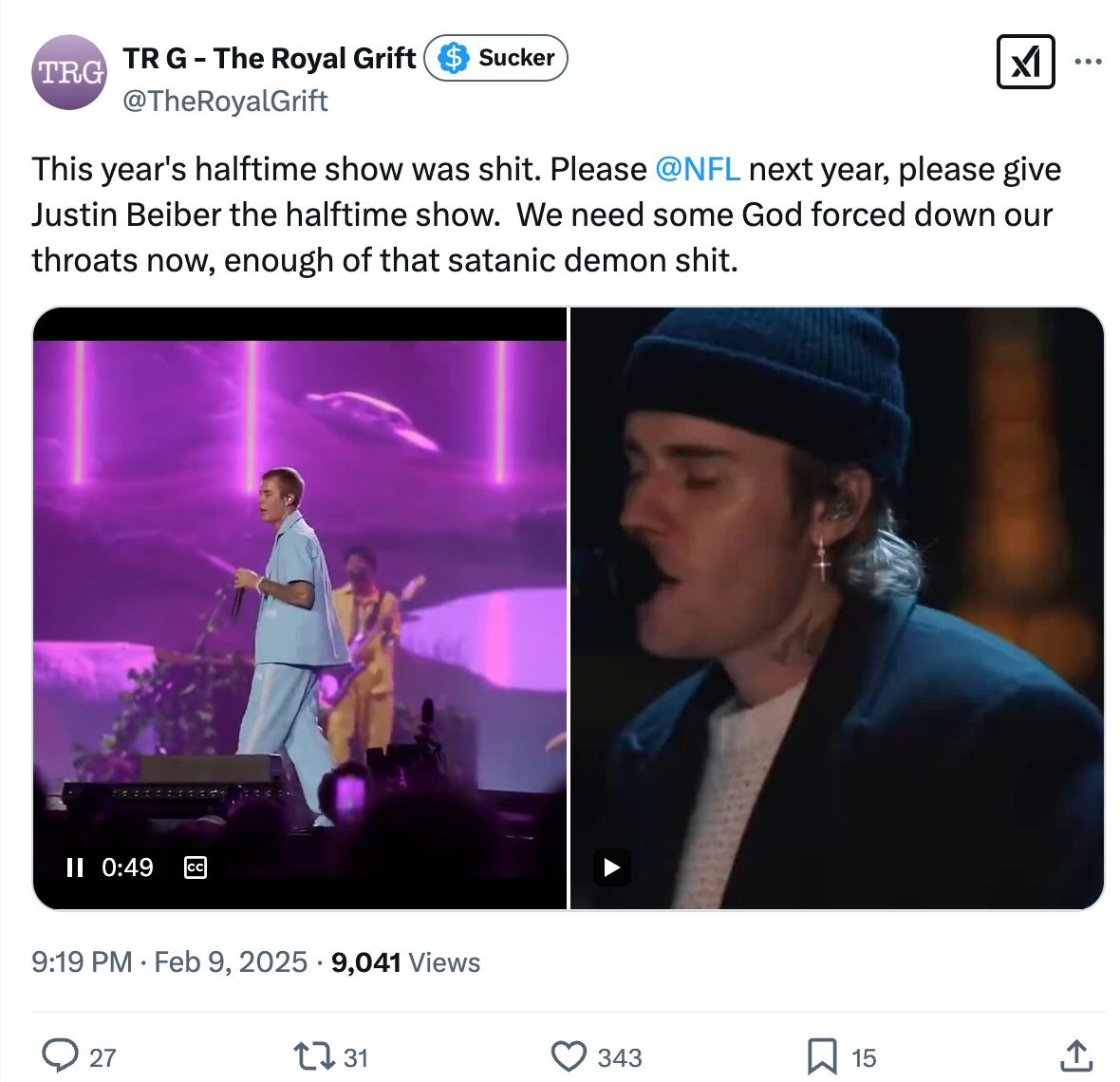Select the display name TR G - The Royal Grift

pyautogui.click(x=269, y=58)
